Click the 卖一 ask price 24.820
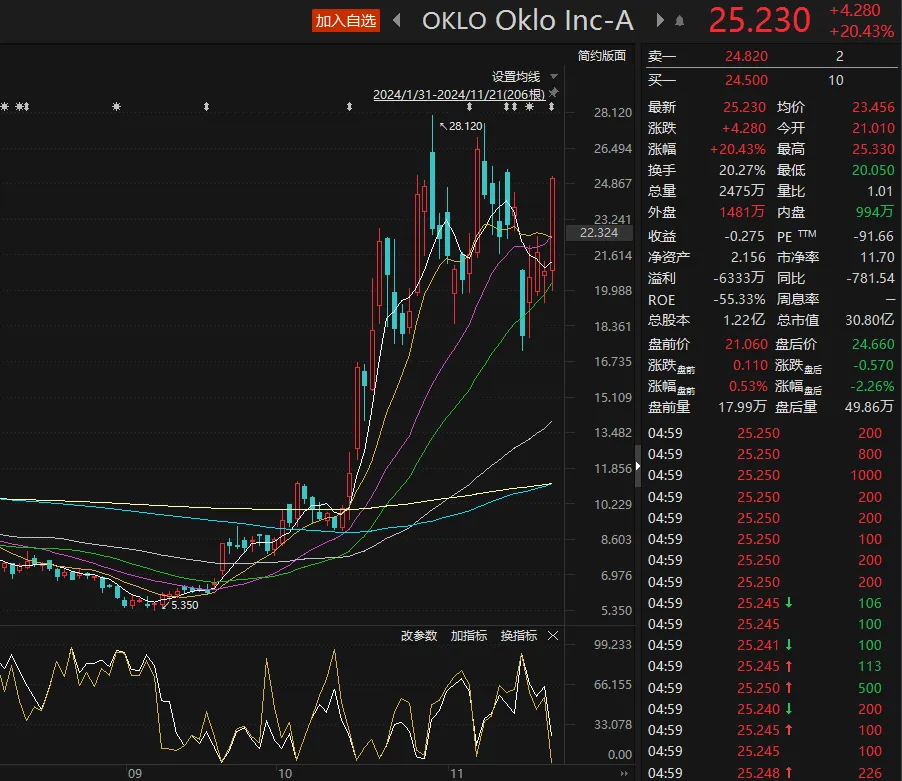The image size is (902, 781). (746, 56)
